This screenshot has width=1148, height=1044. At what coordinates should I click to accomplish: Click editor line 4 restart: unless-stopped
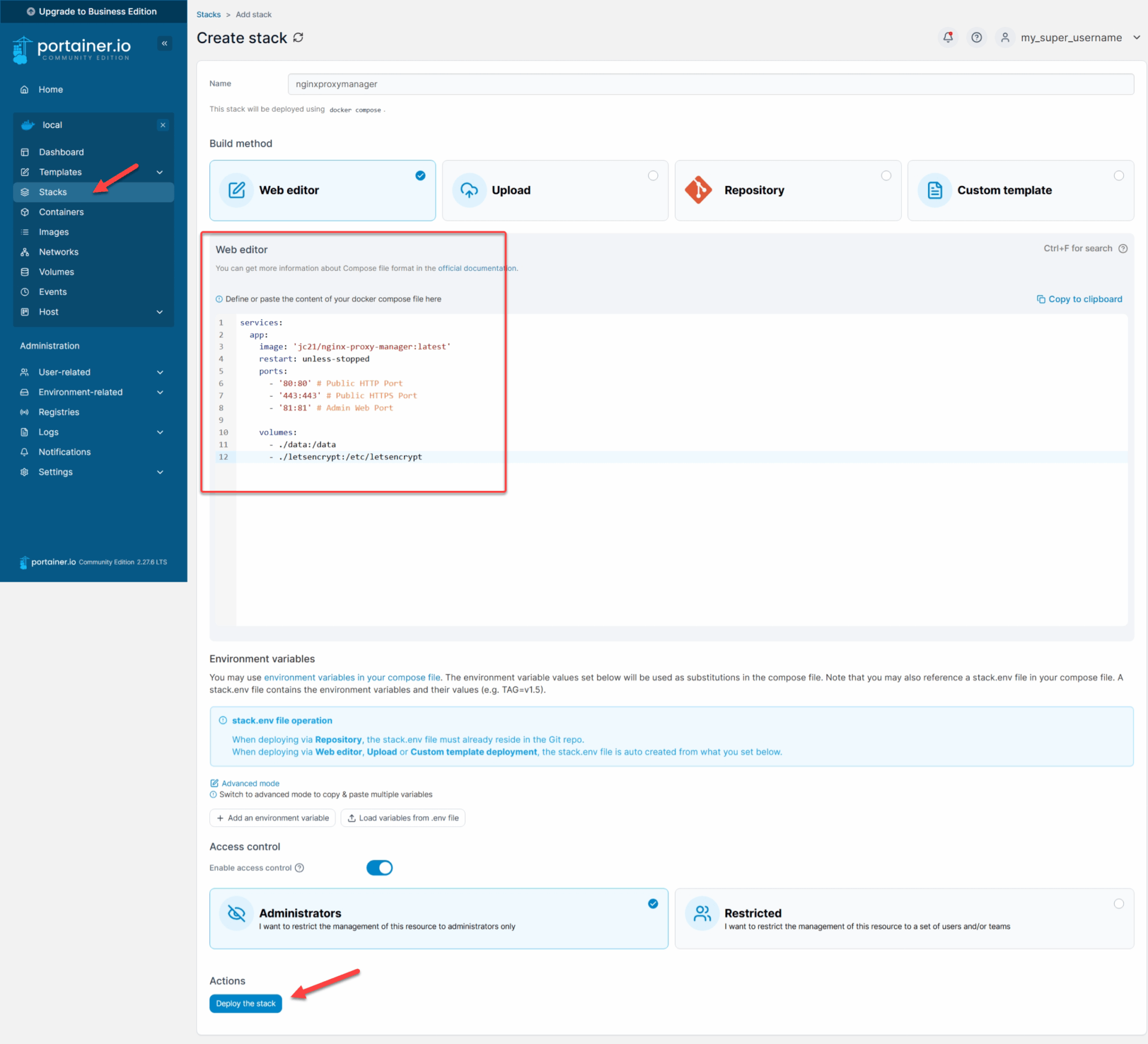coord(314,359)
